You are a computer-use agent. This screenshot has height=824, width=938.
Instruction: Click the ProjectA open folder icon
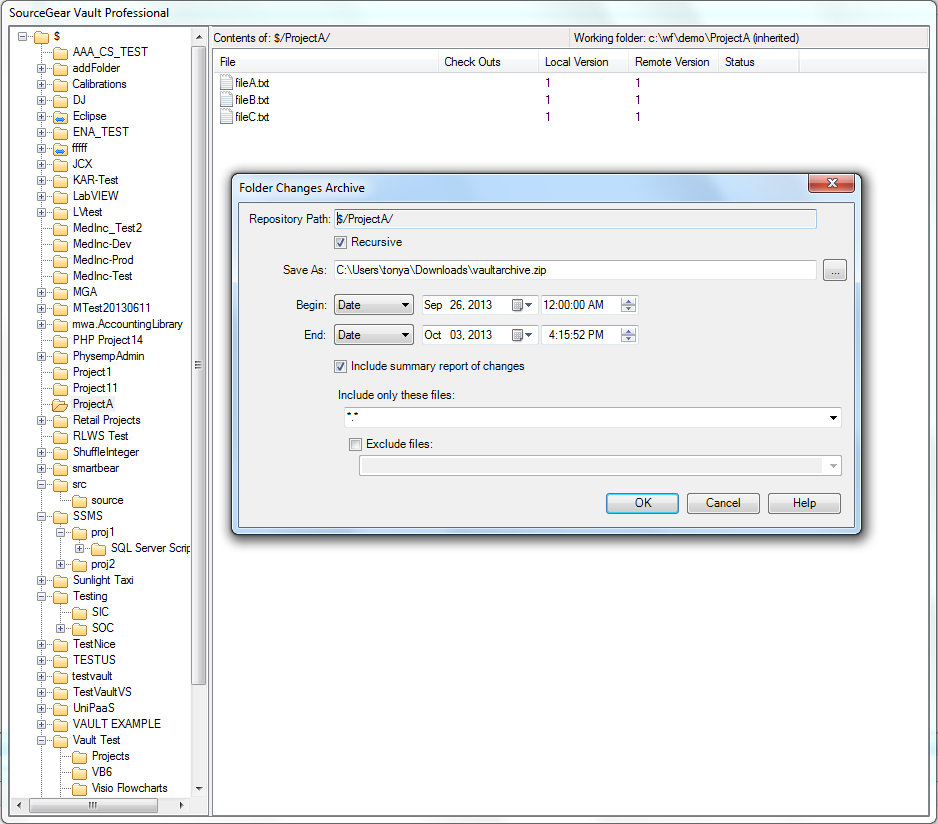coord(60,405)
